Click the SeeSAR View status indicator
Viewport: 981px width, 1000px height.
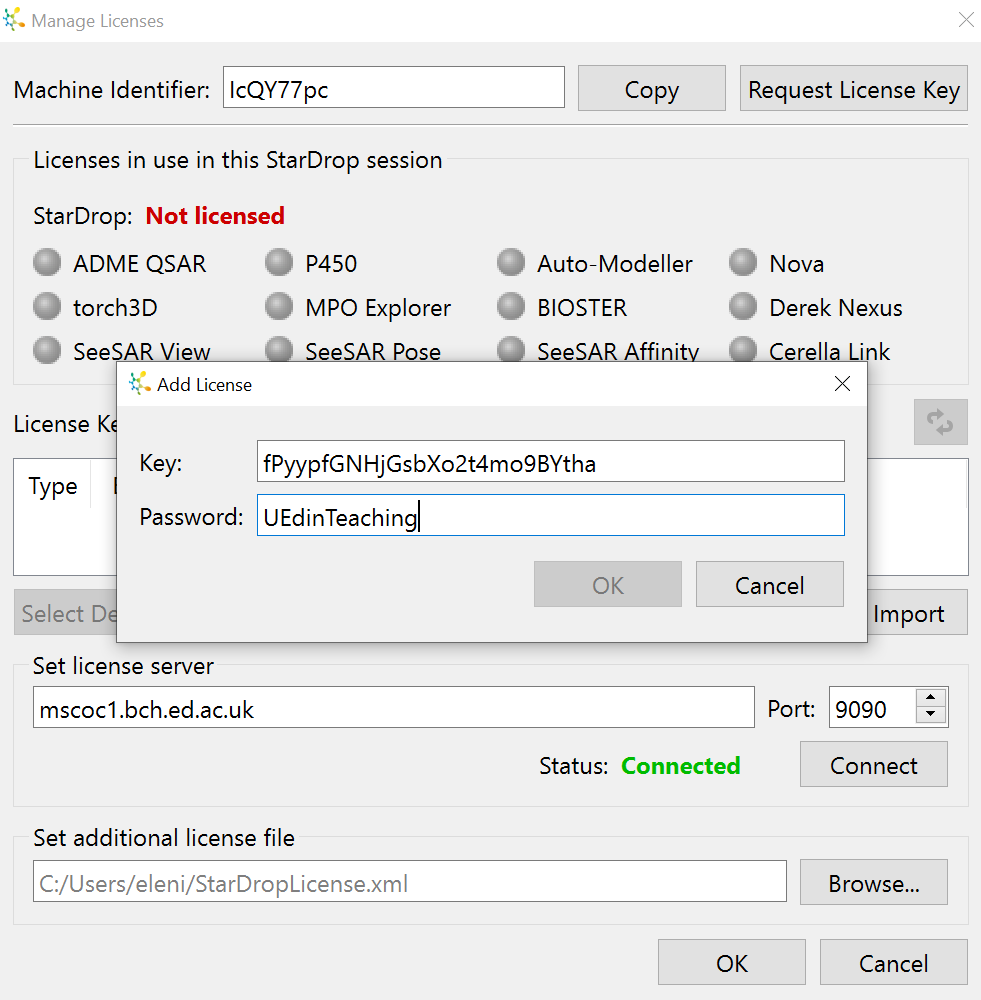47,350
